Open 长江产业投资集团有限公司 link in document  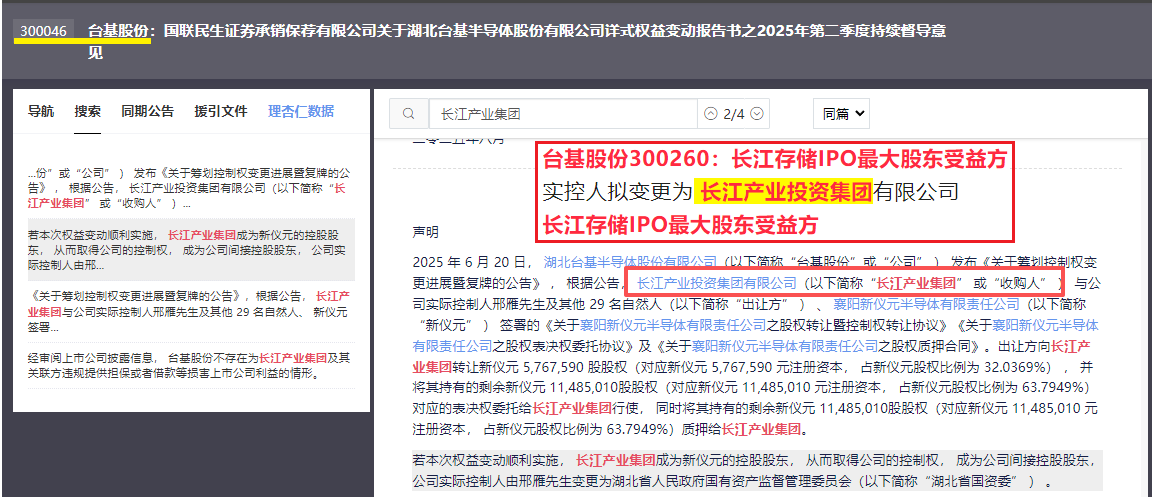coord(717,283)
